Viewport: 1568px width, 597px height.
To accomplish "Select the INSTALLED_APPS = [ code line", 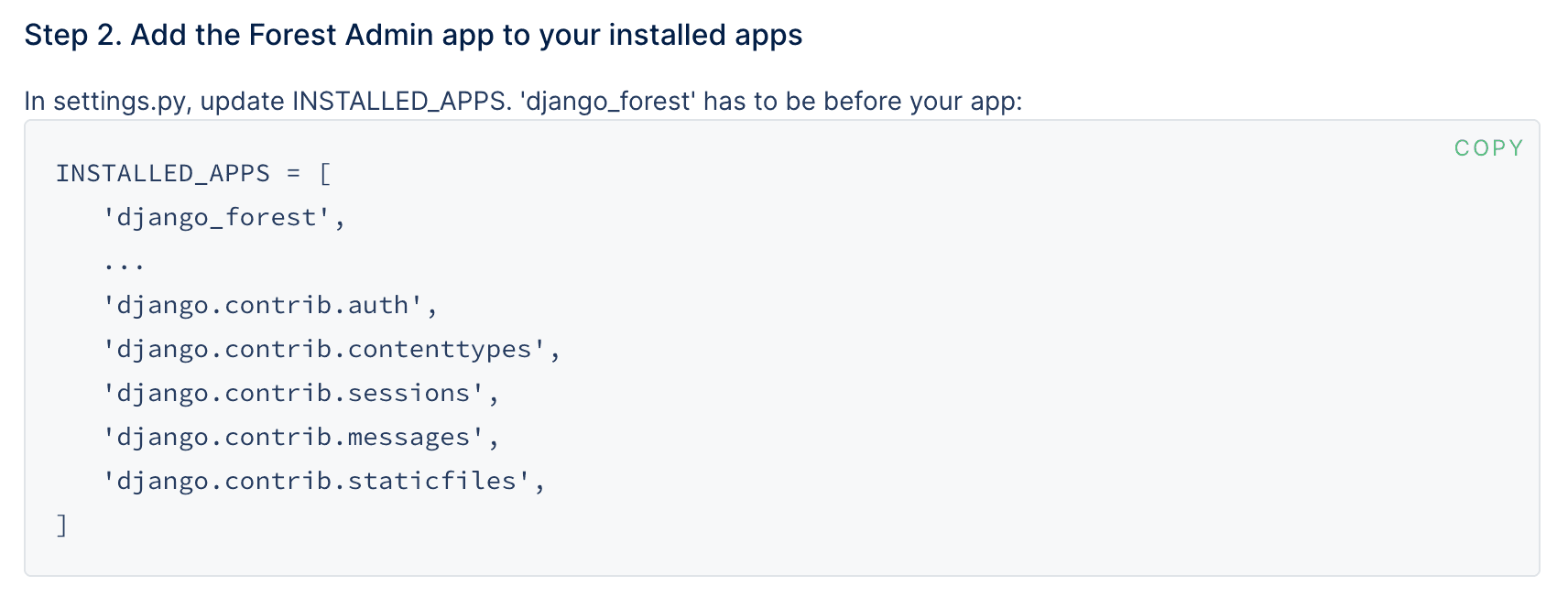I will click(193, 173).
